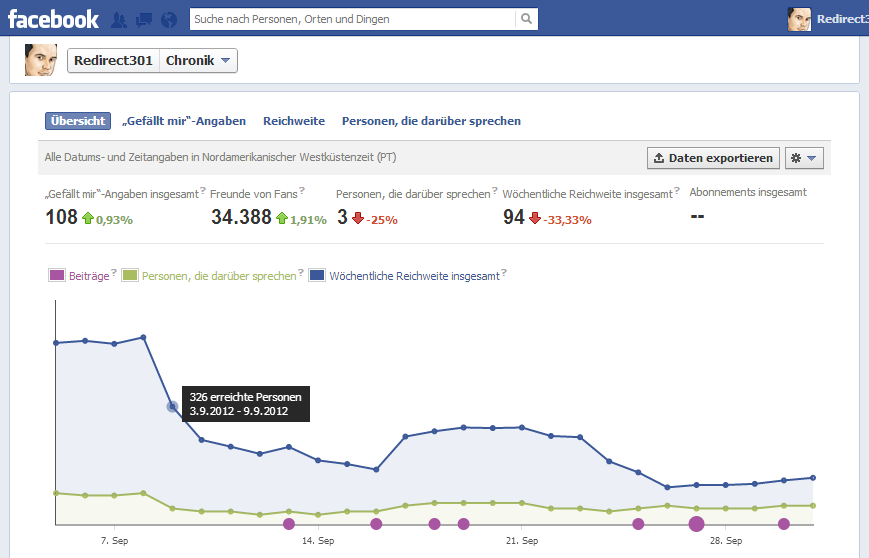The image size is (869, 558).
Task: Open the Redirect3 profile name link
Action: point(842,19)
